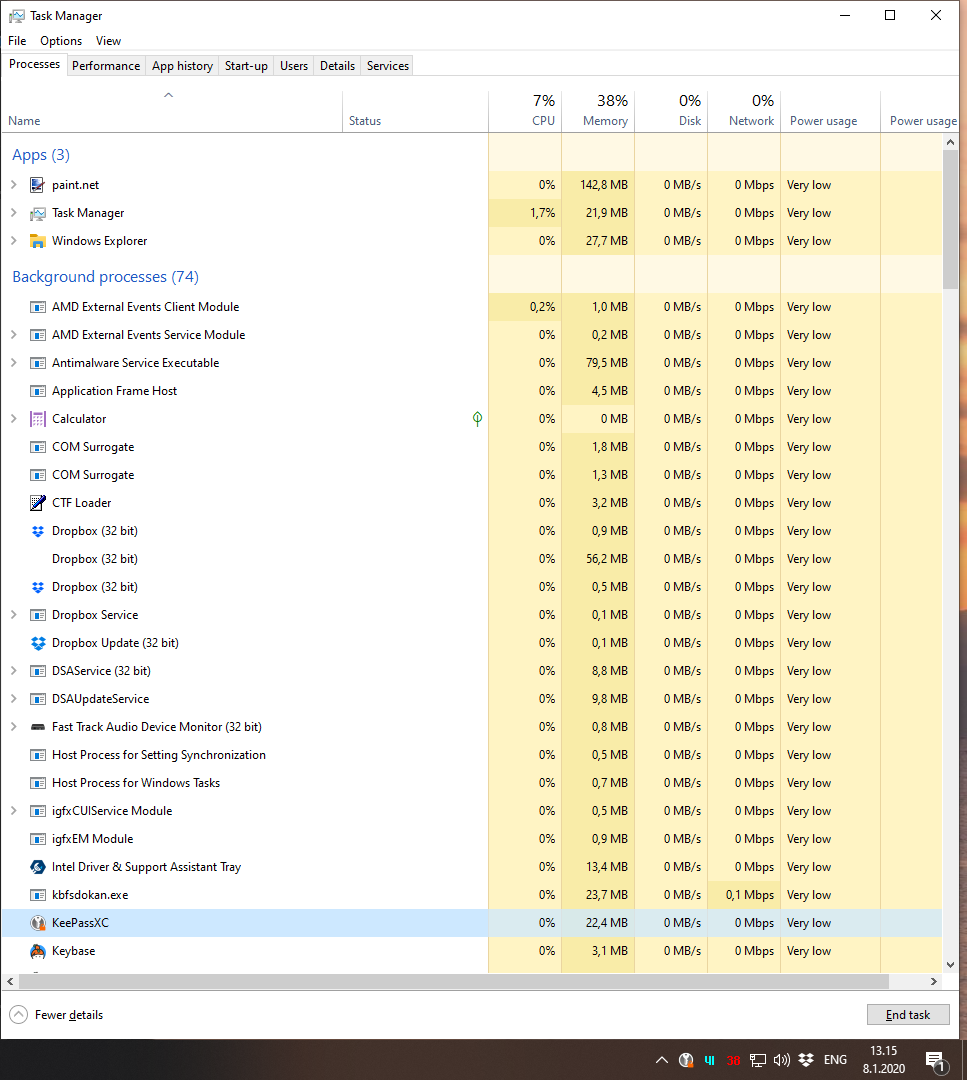The width and height of the screenshot is (967, 1080).
Task: Click the kbfsdokan.exe process icon
Action: [x=37, y=895]
